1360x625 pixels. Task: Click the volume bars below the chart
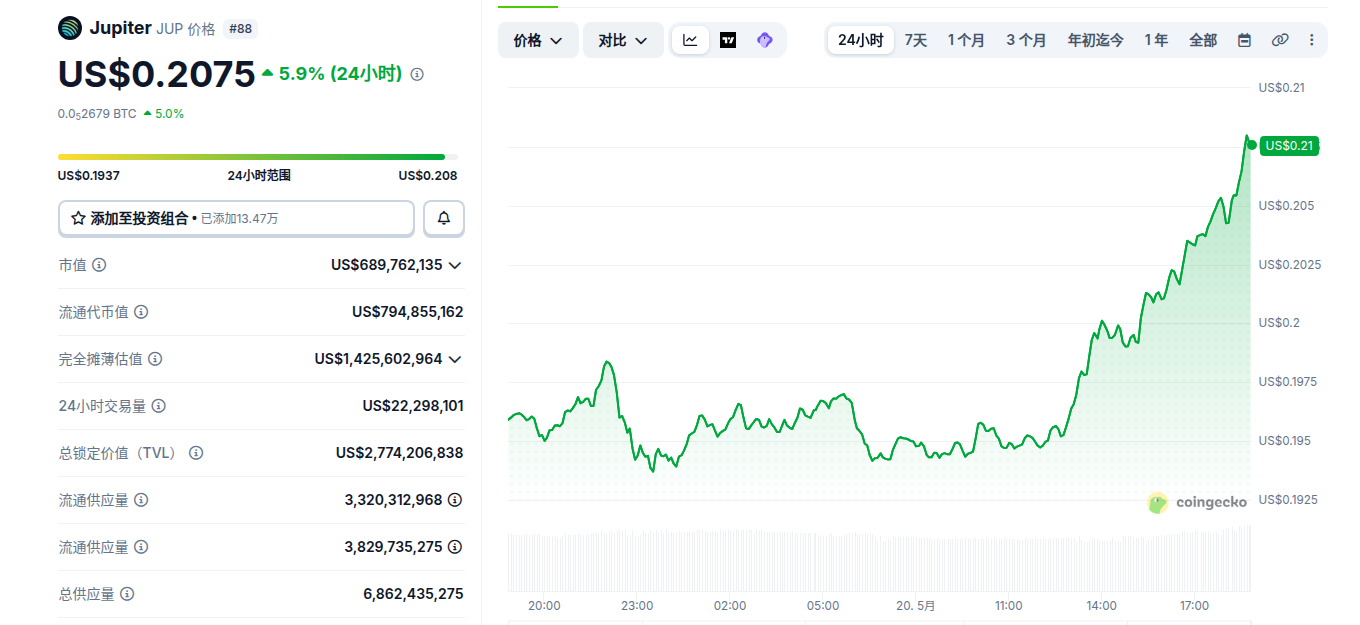pos(879,560)
